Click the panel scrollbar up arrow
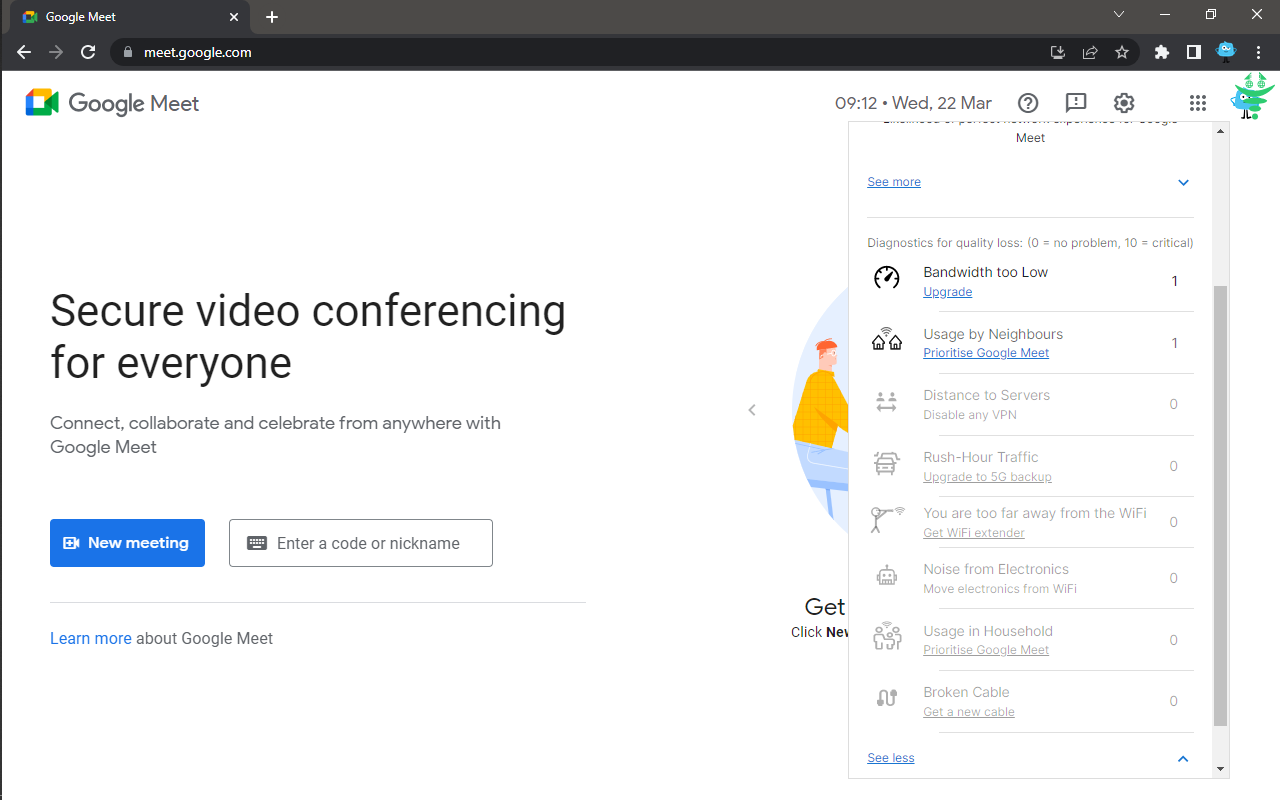 [x=1219, y=130]
